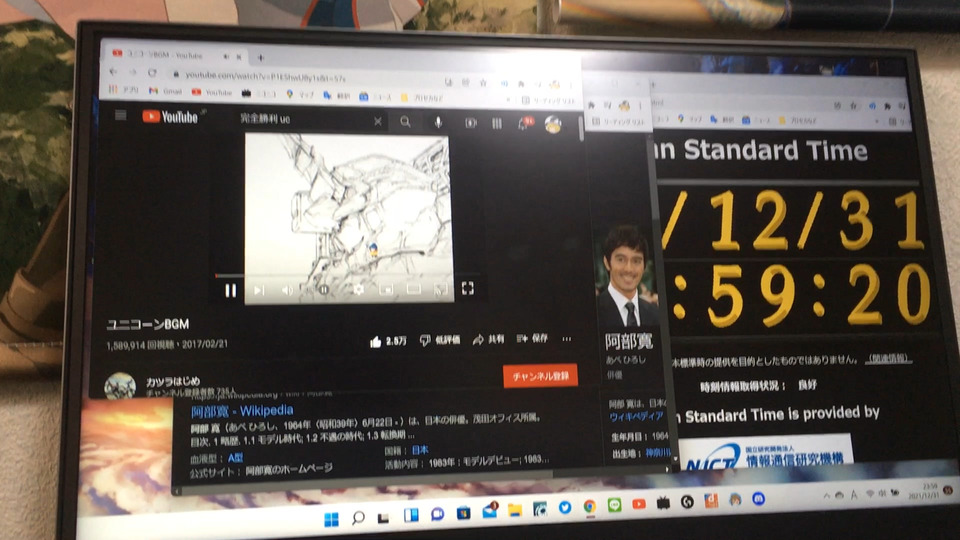
Task: Subscribe with チャンネル登録 button
Action: (x=540, y=376)
